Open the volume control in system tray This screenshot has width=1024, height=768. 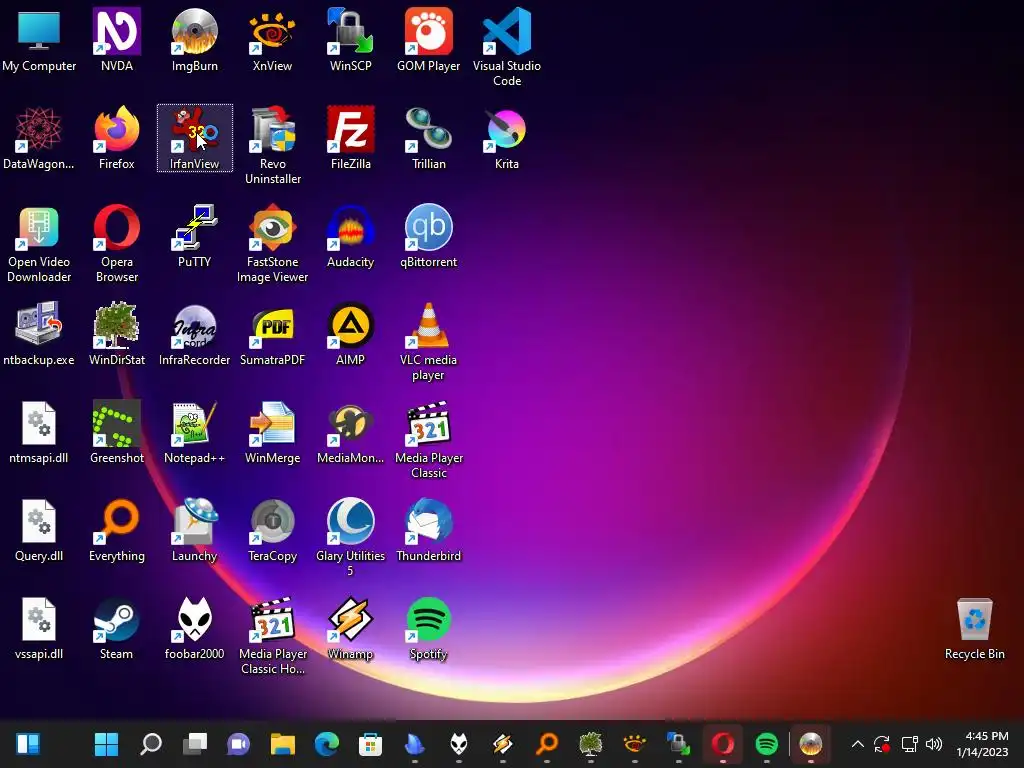click(x=935, y=744)
